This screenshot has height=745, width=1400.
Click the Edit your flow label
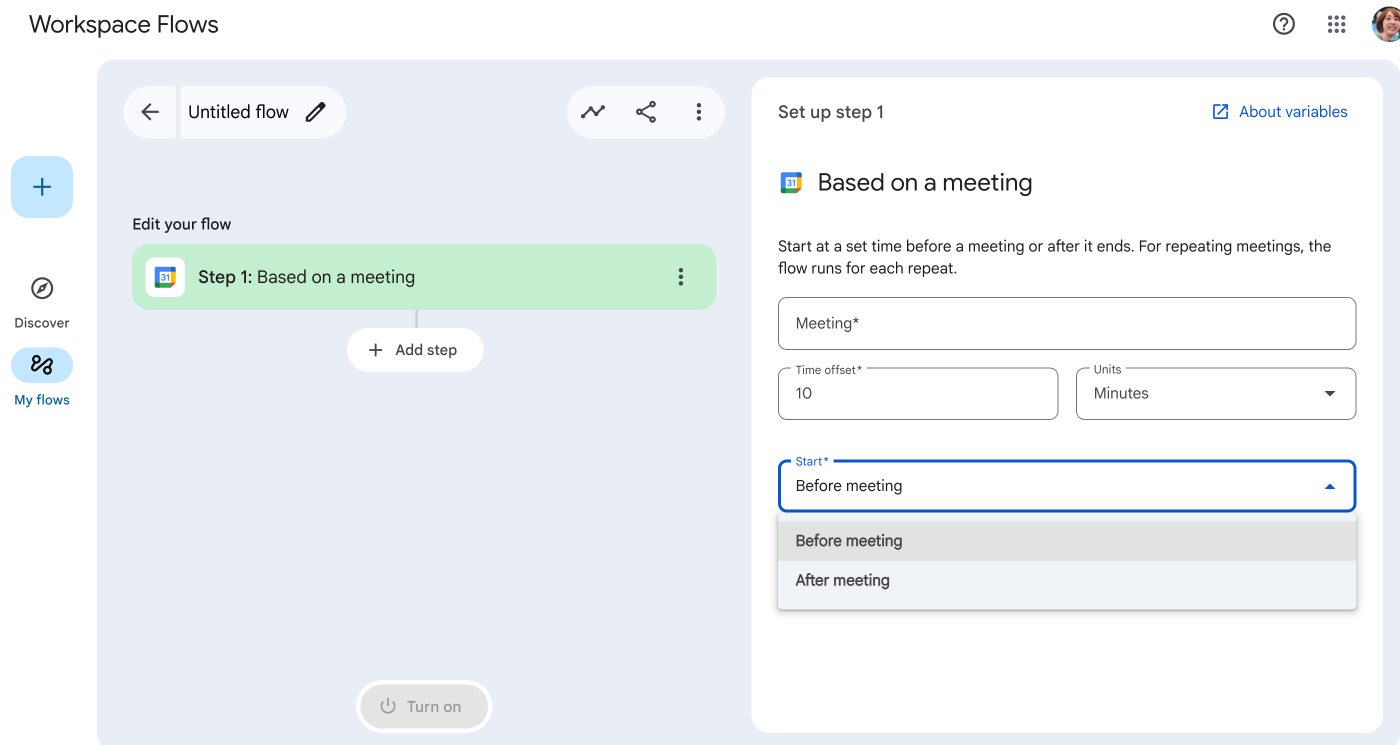182,224
